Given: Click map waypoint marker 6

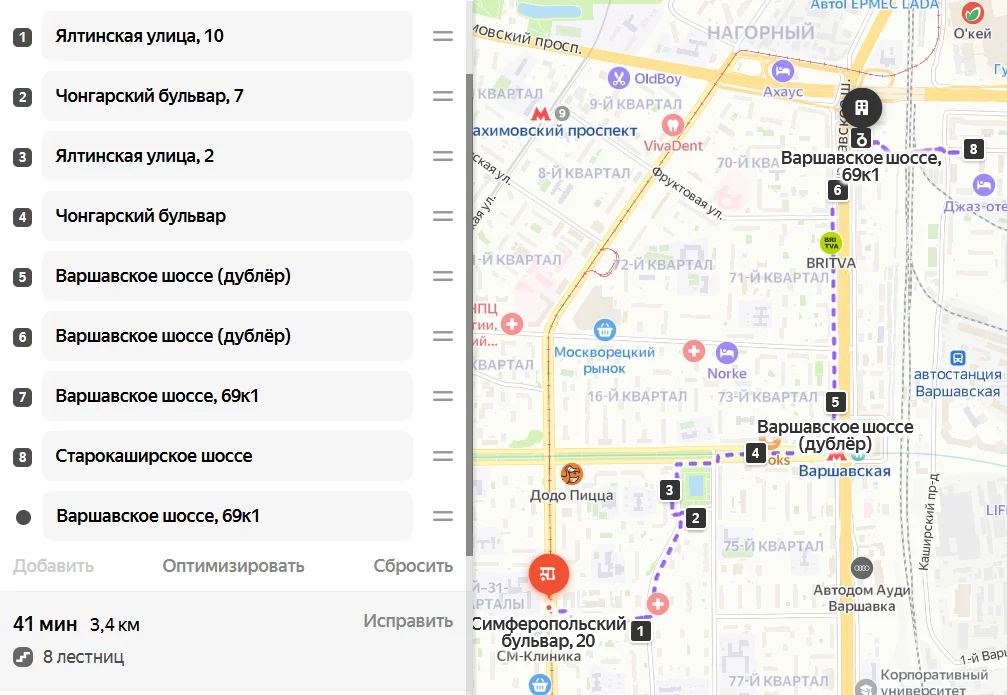Looking at the screenshot, I should tap(837, 190).
